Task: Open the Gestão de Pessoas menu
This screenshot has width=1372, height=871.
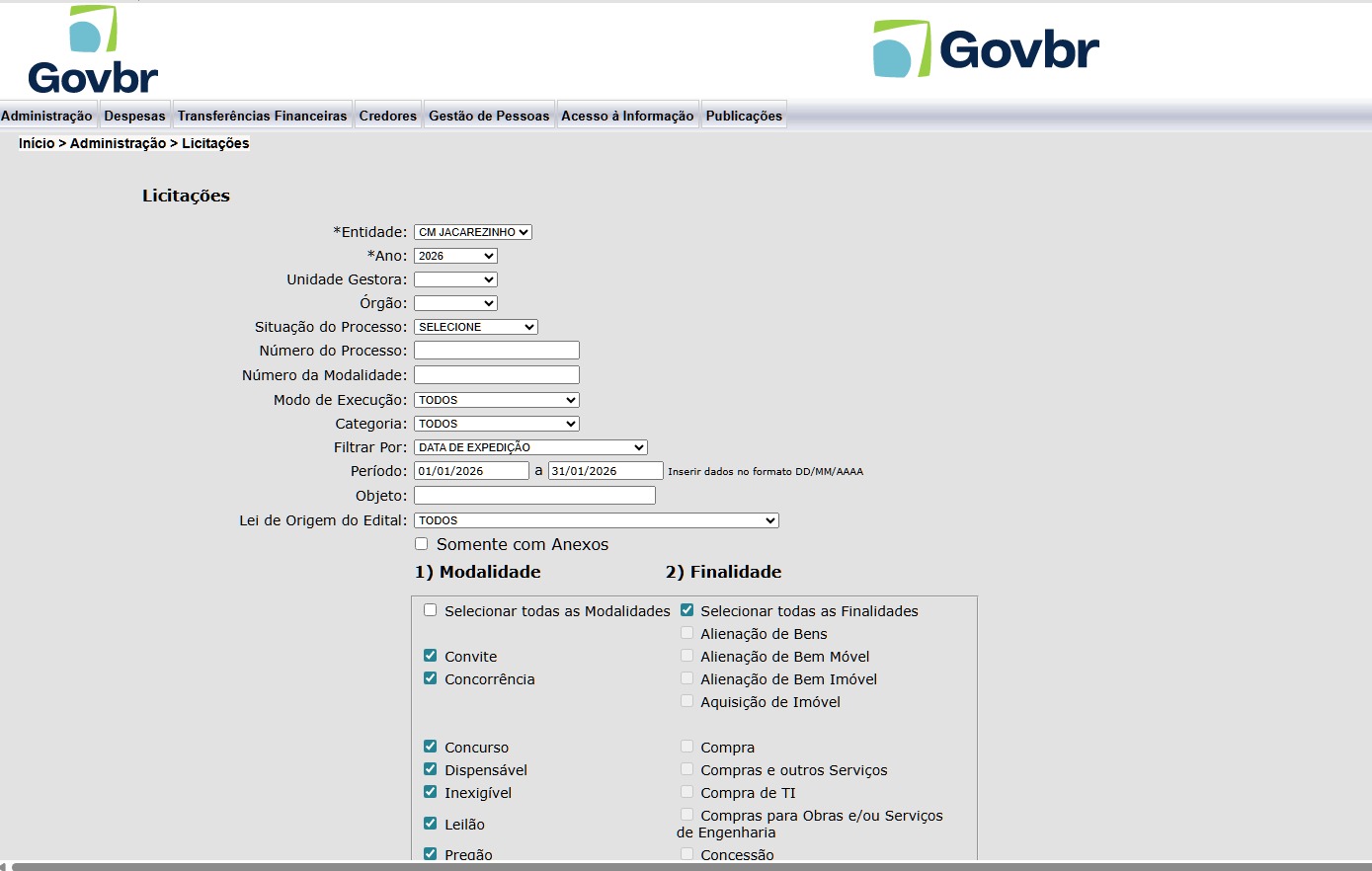Action: click(x=488, y=116)
